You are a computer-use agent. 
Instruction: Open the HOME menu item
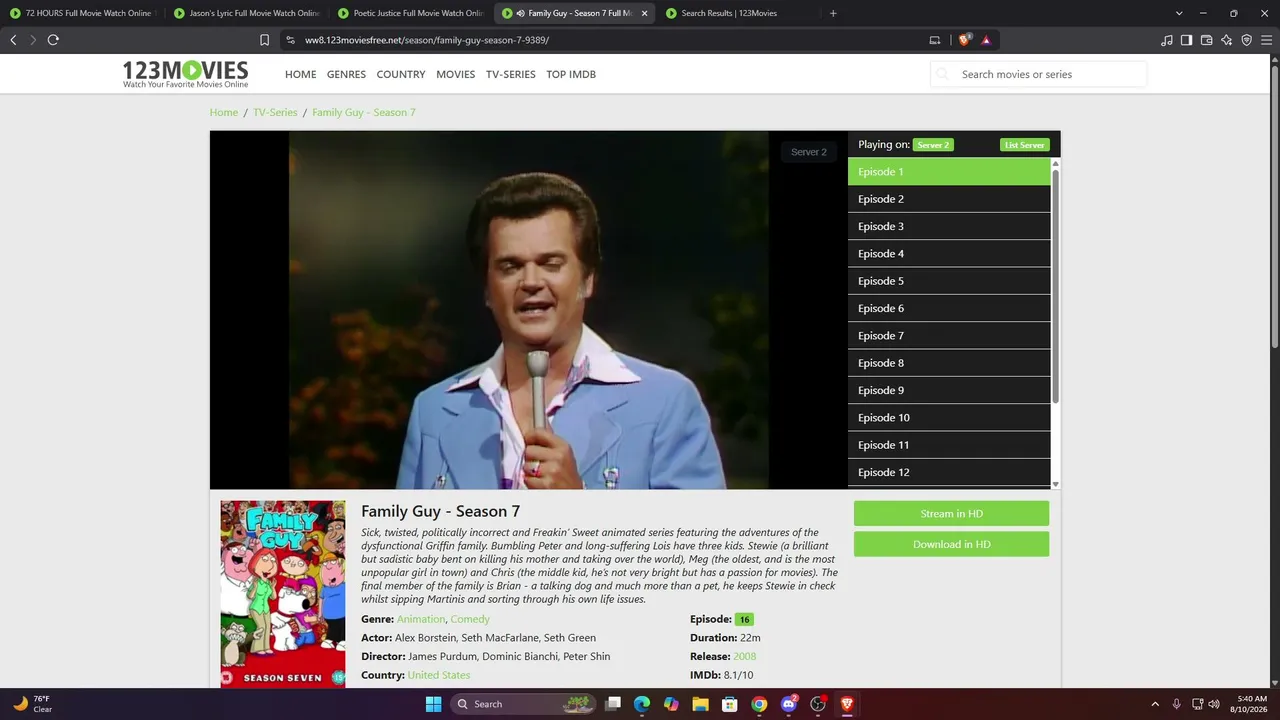pos(300,74)
